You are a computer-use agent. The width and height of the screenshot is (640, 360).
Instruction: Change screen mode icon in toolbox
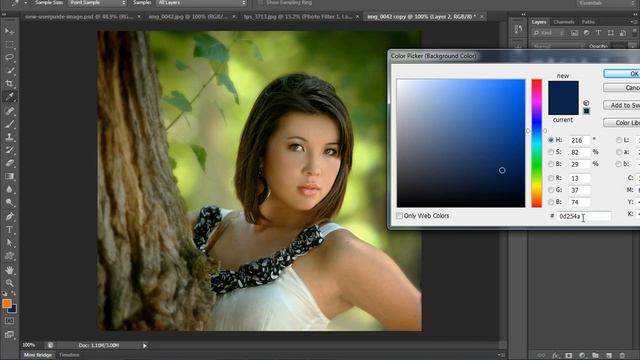(x=9, y=335)
